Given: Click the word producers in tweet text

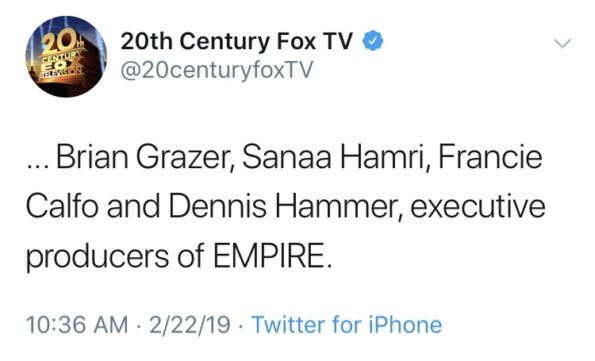Looking at the screenshot, I should tap(97, 257).
